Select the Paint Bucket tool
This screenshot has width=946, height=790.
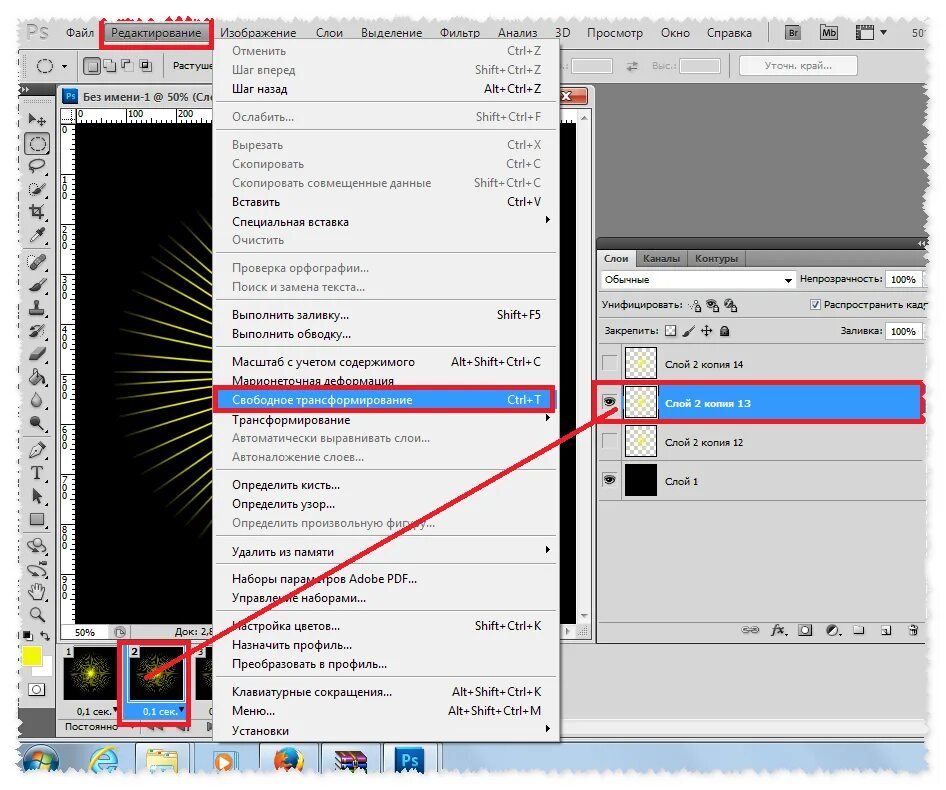click(x=37, y=377)
